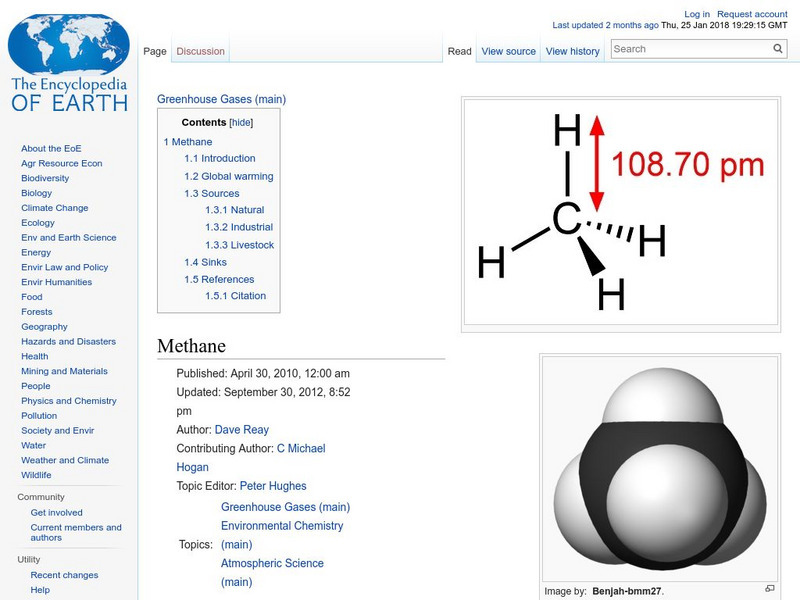Click the Encyclopedia of Earth globe logo
The height and width of the screenshot is (600, 800).
tap(69, 59)
